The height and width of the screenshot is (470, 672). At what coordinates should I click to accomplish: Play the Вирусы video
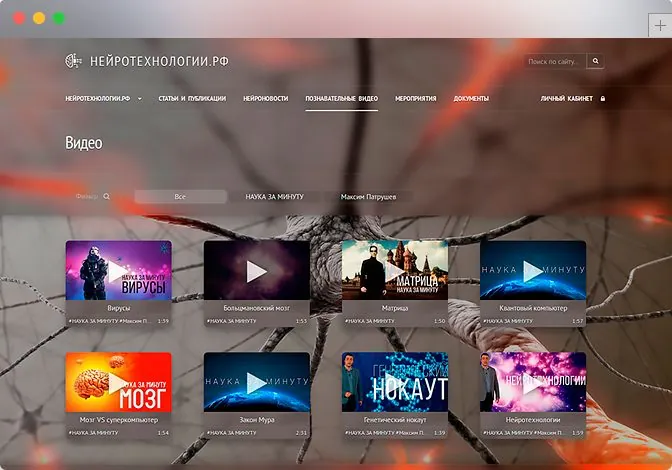(x=117, y=272)
